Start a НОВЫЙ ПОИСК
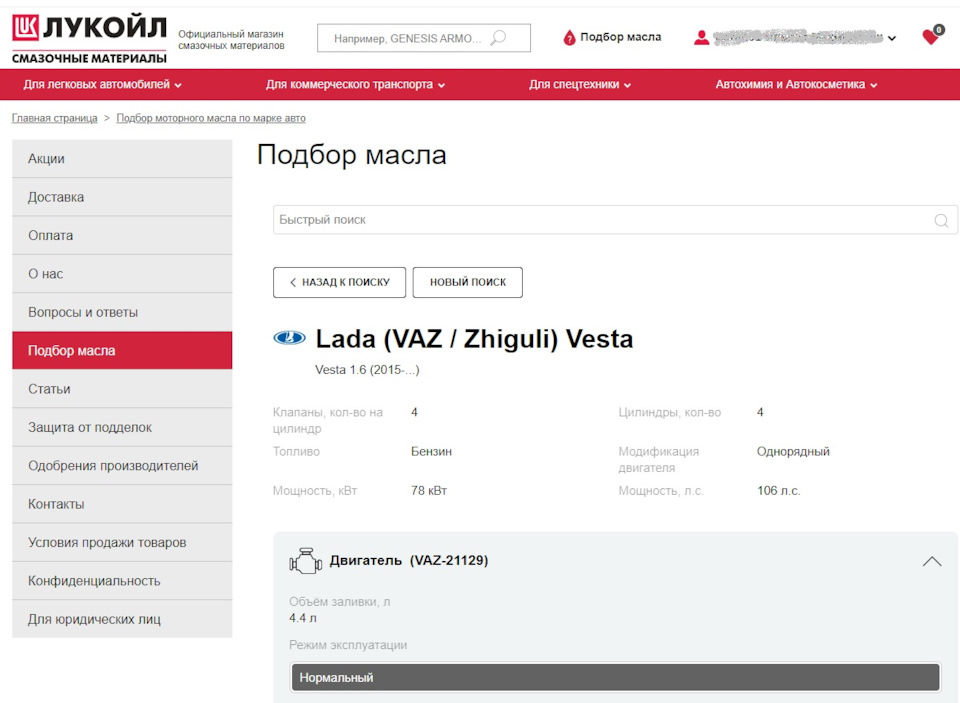Viewport: 960px width, 703px height. (x=468, y=282)
